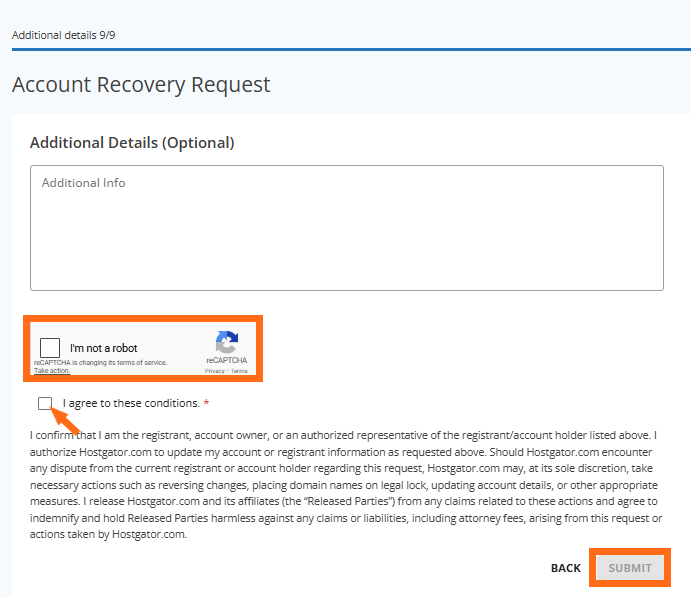Click the reCAPTCHA logo icon
This screenshot has width=691, height=598.
tap(227, 342)
